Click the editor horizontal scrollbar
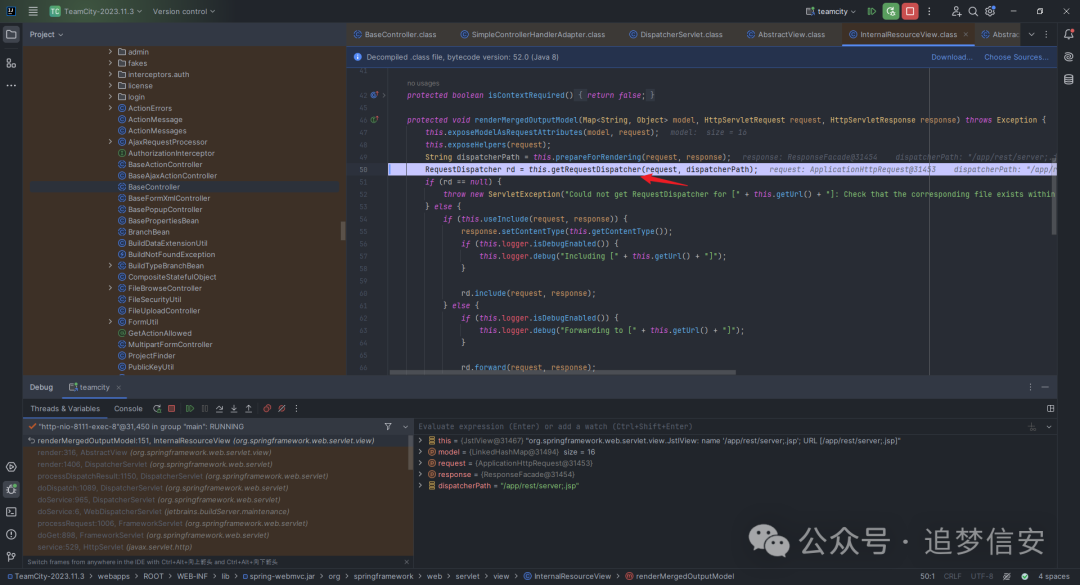This screenshot has height=585, width=1080. click(x=563, y=372)
